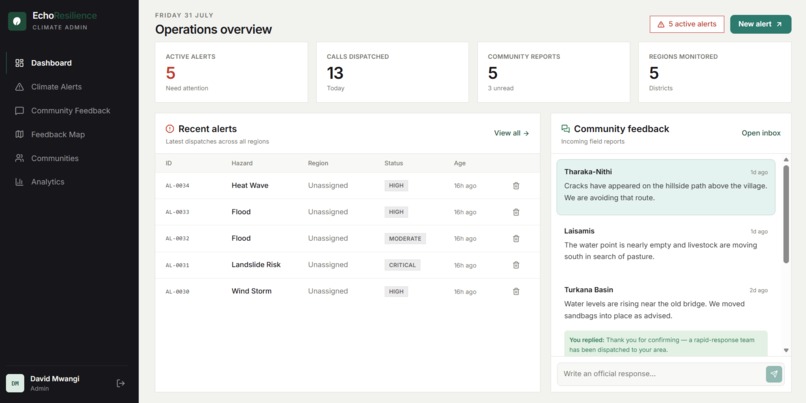The image size is (806, 403).
Task: Click the logout icon next to David Mwangi
Action: point(121,383)
